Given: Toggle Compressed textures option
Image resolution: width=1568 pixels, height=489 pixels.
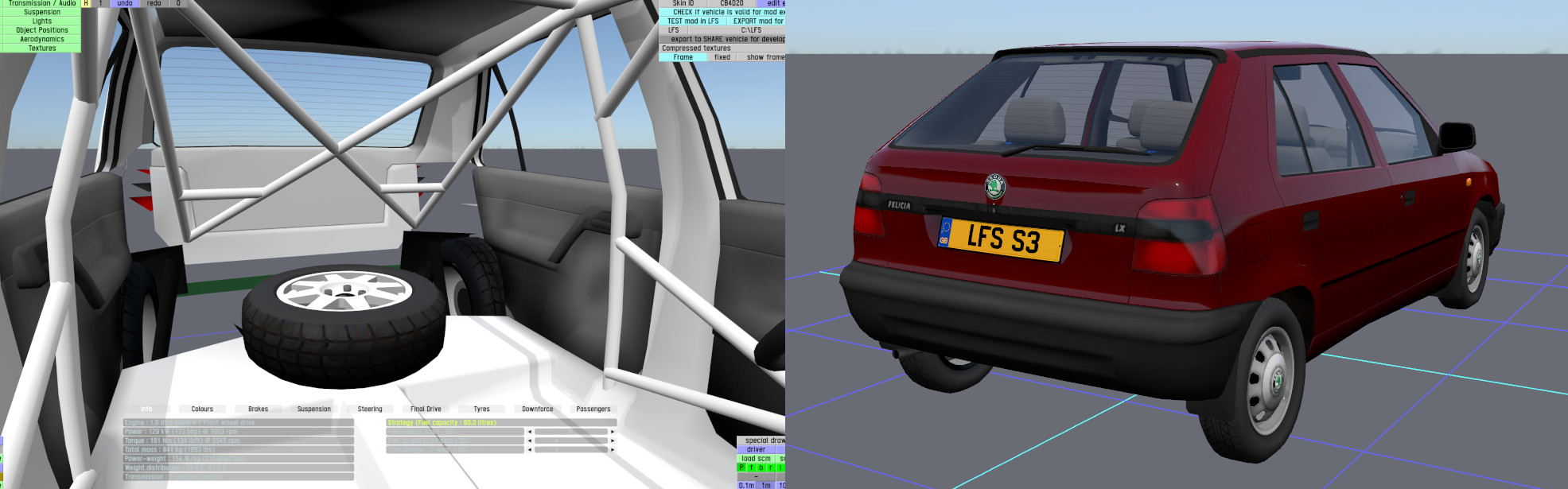Looking at the screenshot, I should point(722,48).
